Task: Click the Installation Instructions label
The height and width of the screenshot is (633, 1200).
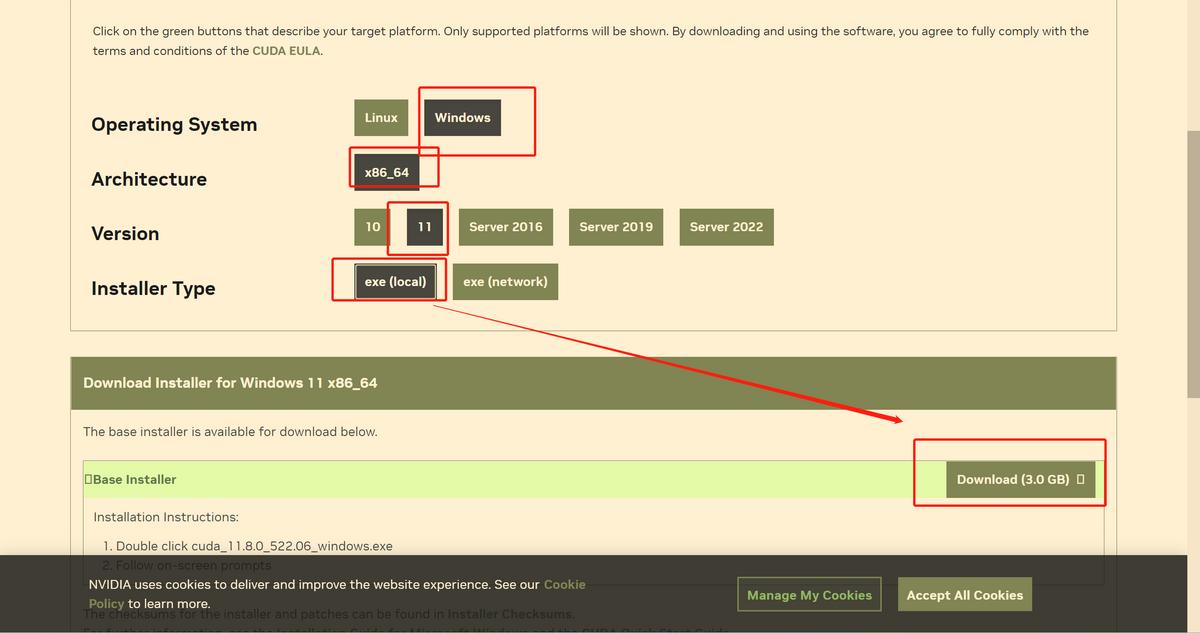Action: coord(166,517)
